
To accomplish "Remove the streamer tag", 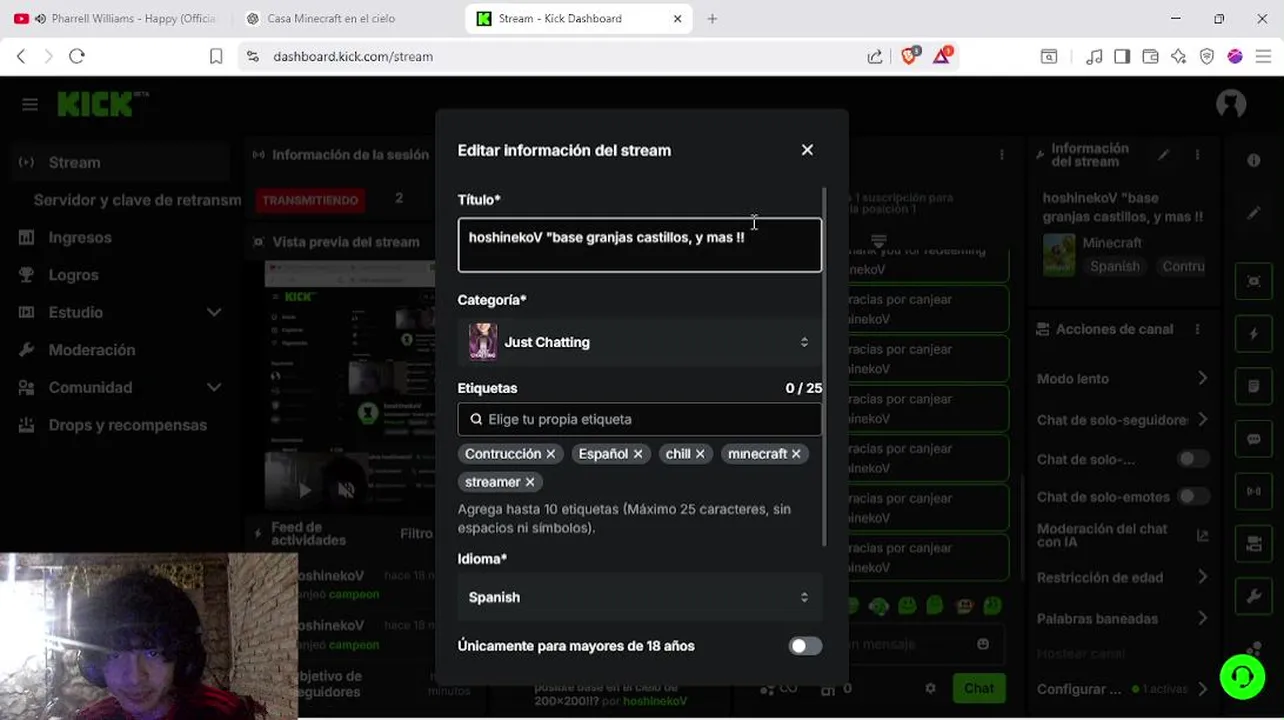I will point(530,482).
